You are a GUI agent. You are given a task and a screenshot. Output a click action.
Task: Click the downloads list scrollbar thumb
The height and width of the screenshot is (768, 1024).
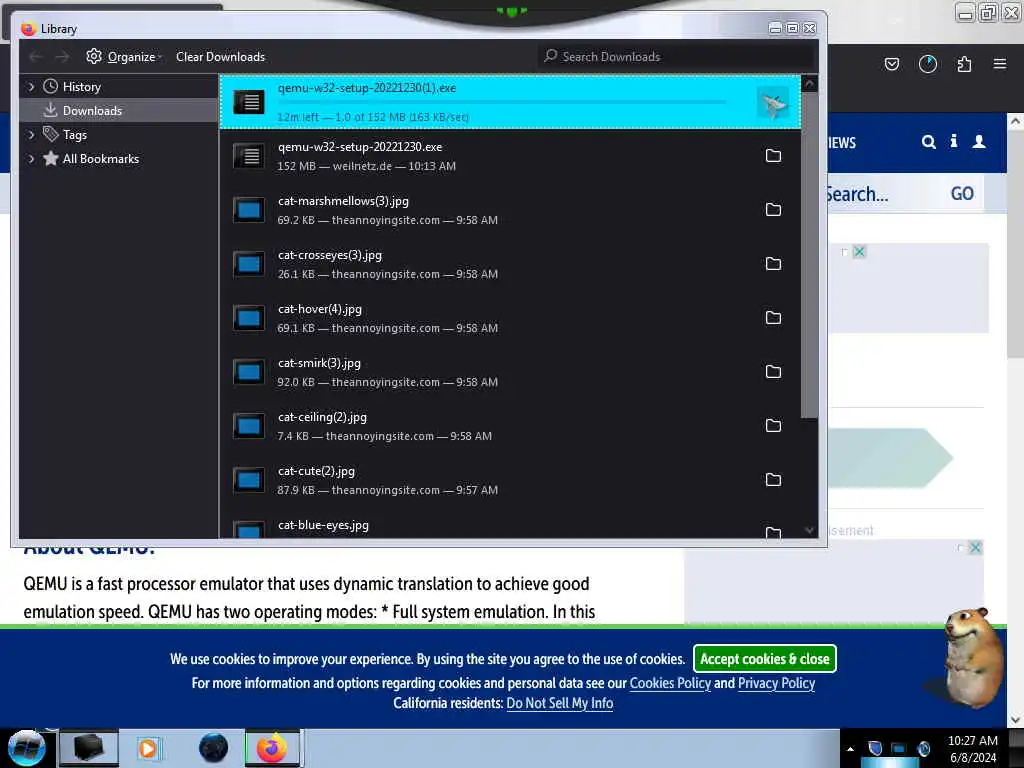pos(809,255)
